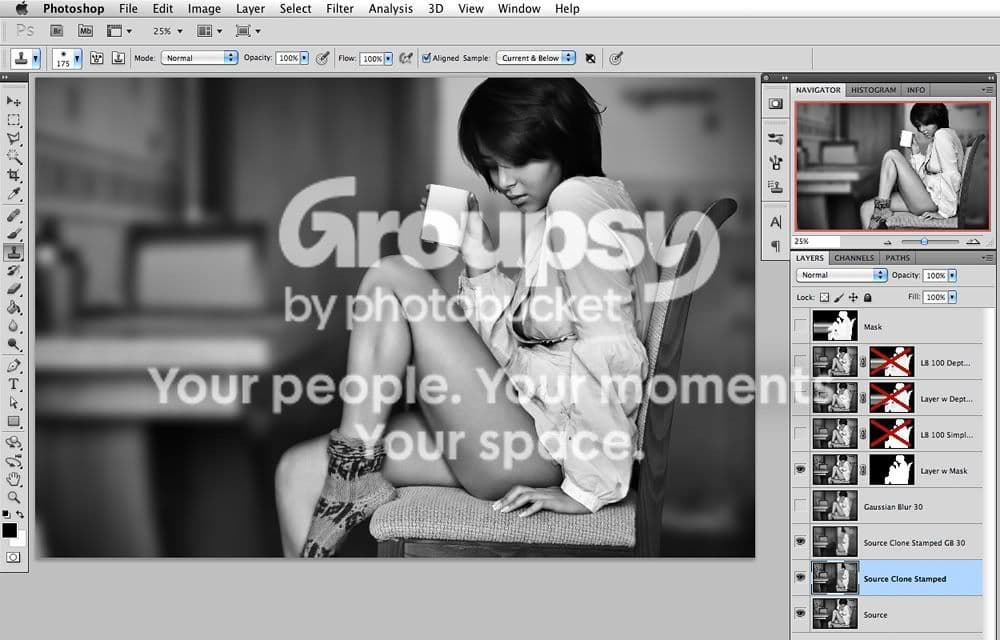Hide the Layer w Mask layer
The width and height of the screenshot is (1000, 640).
[x=800, y=469]
